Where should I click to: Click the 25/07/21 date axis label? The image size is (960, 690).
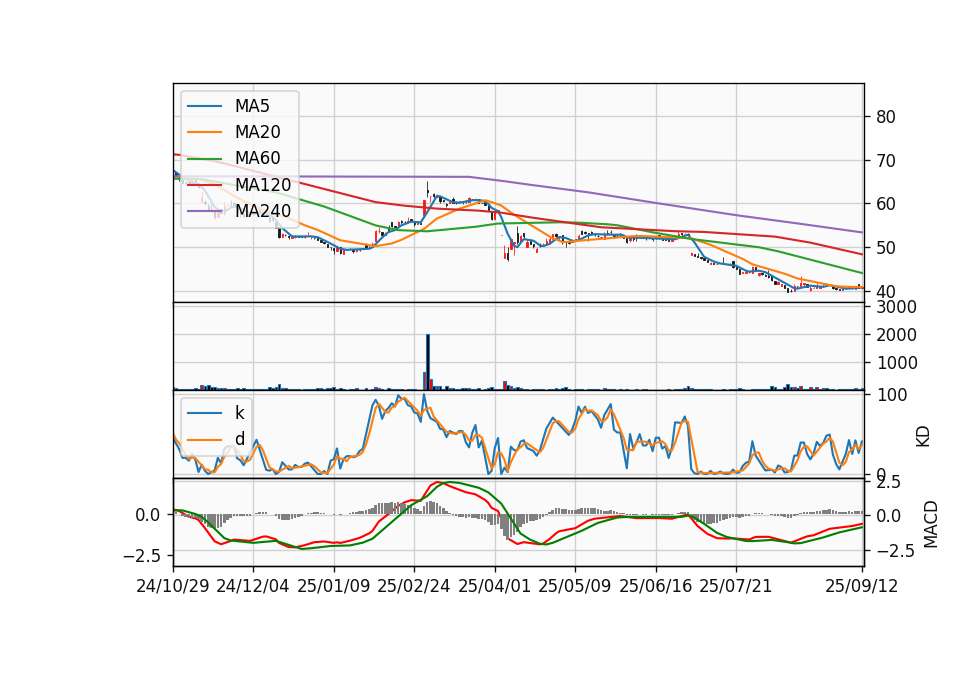point(735,586)
